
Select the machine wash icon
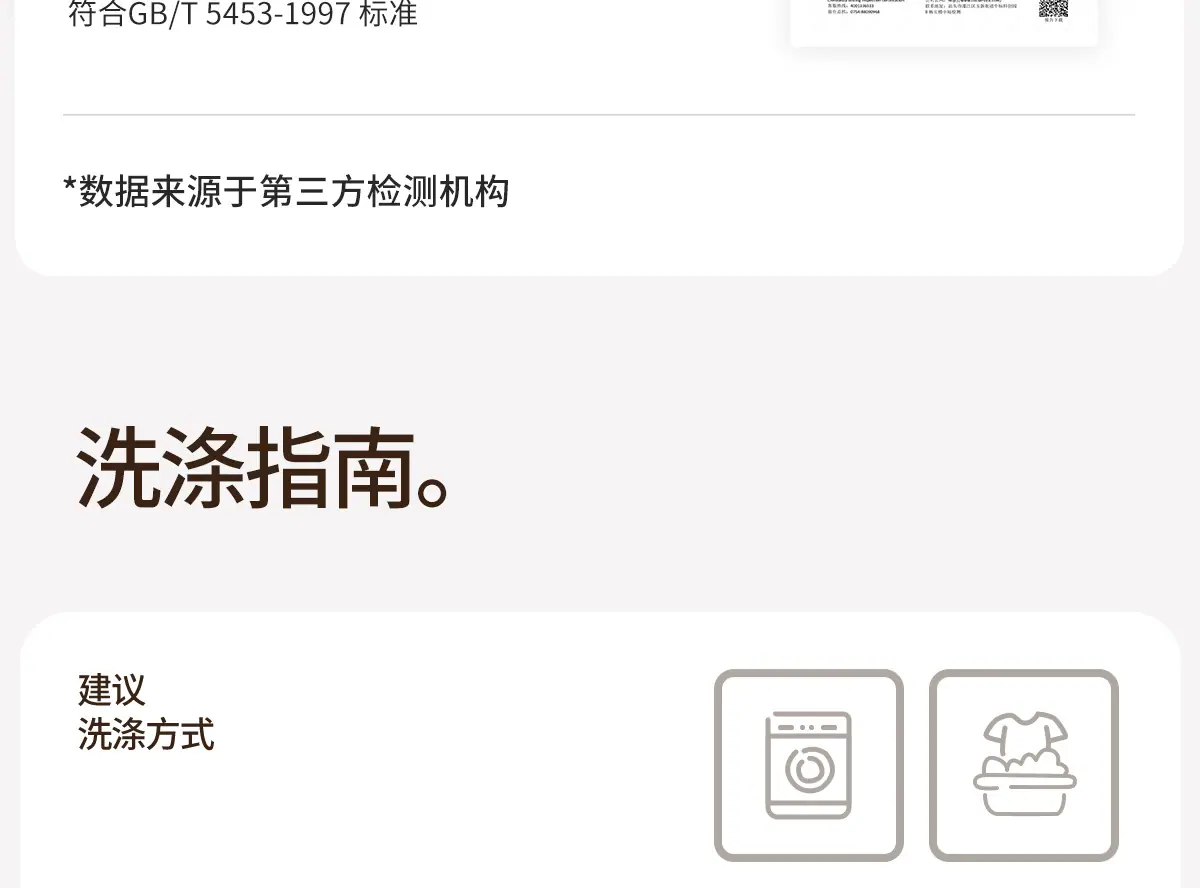coord(808,765)
